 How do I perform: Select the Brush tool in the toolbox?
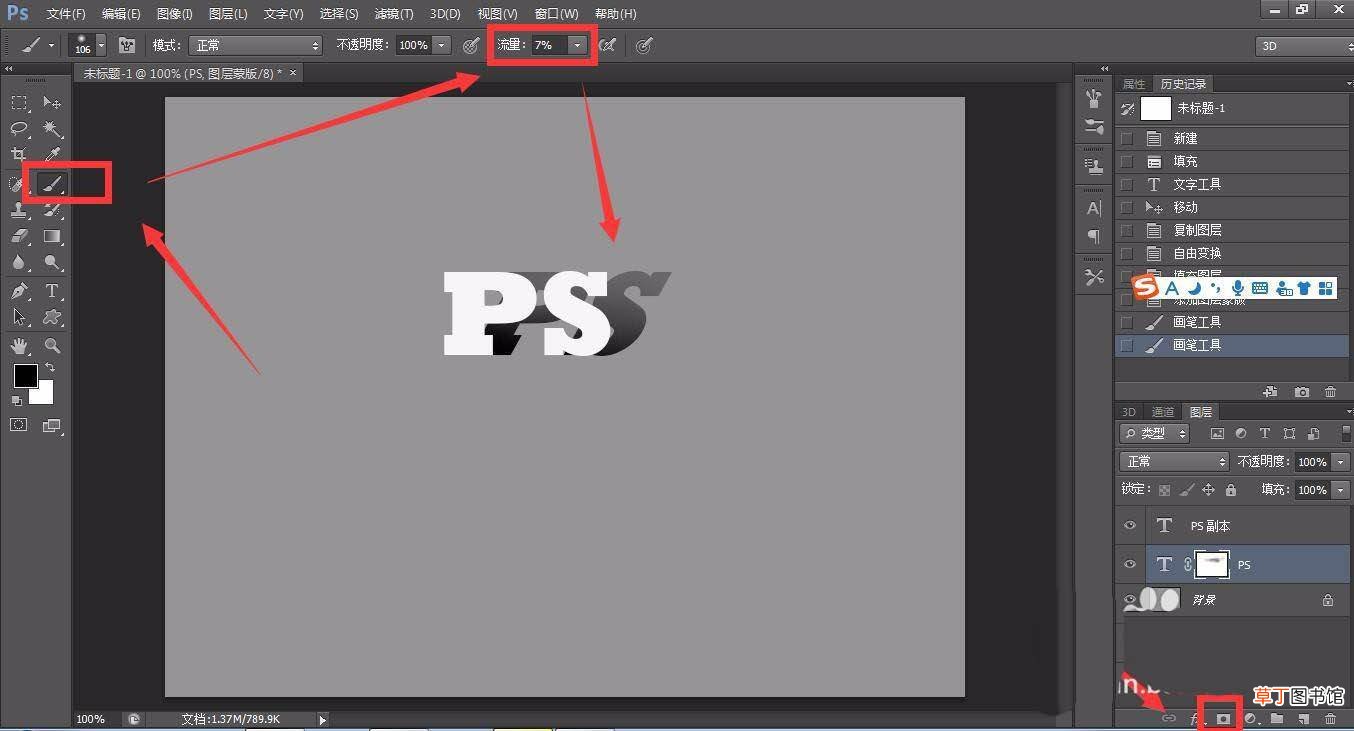[x=52, y=183]
